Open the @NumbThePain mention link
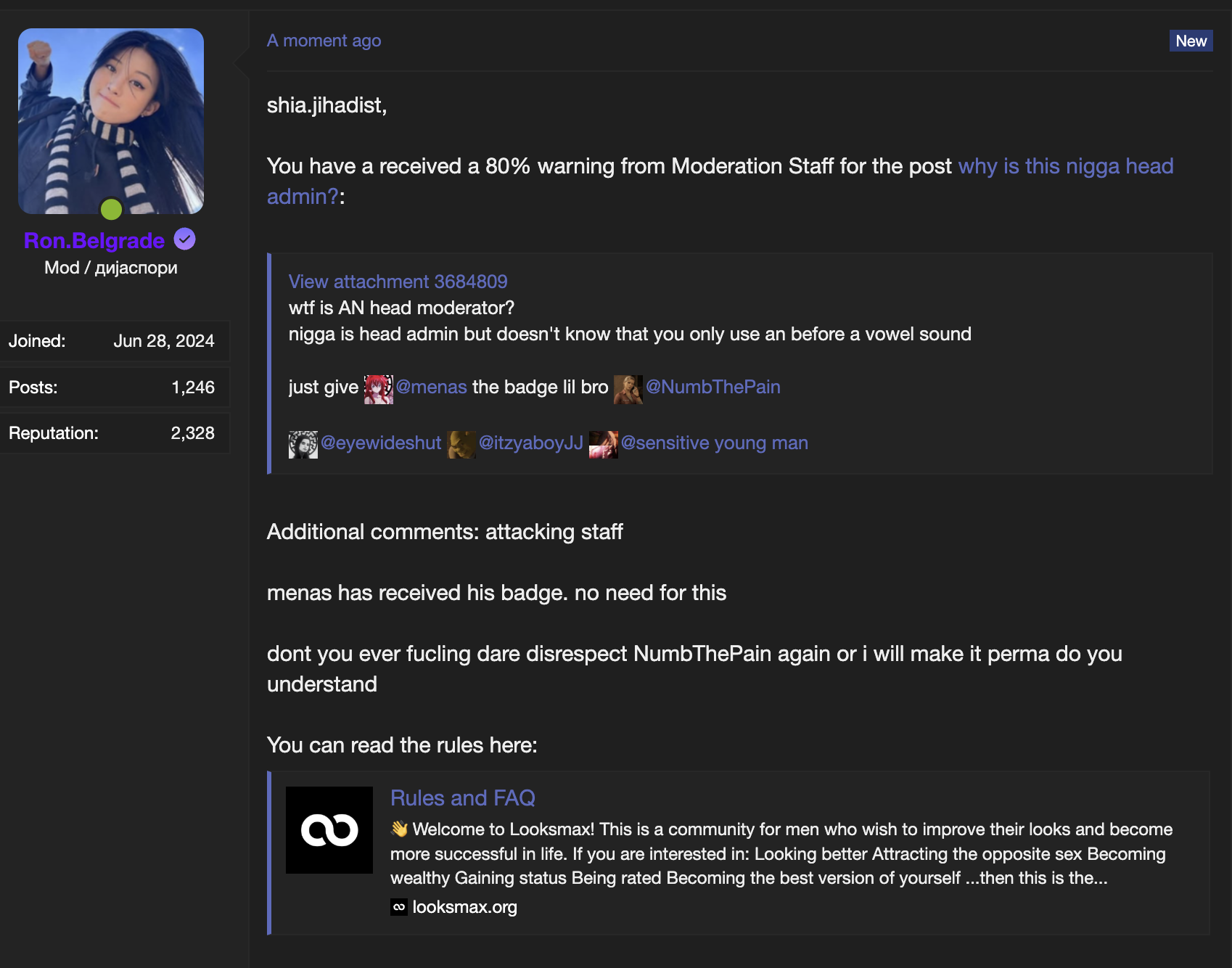The width and height of the screenshot is (1232, 968). 712,387
